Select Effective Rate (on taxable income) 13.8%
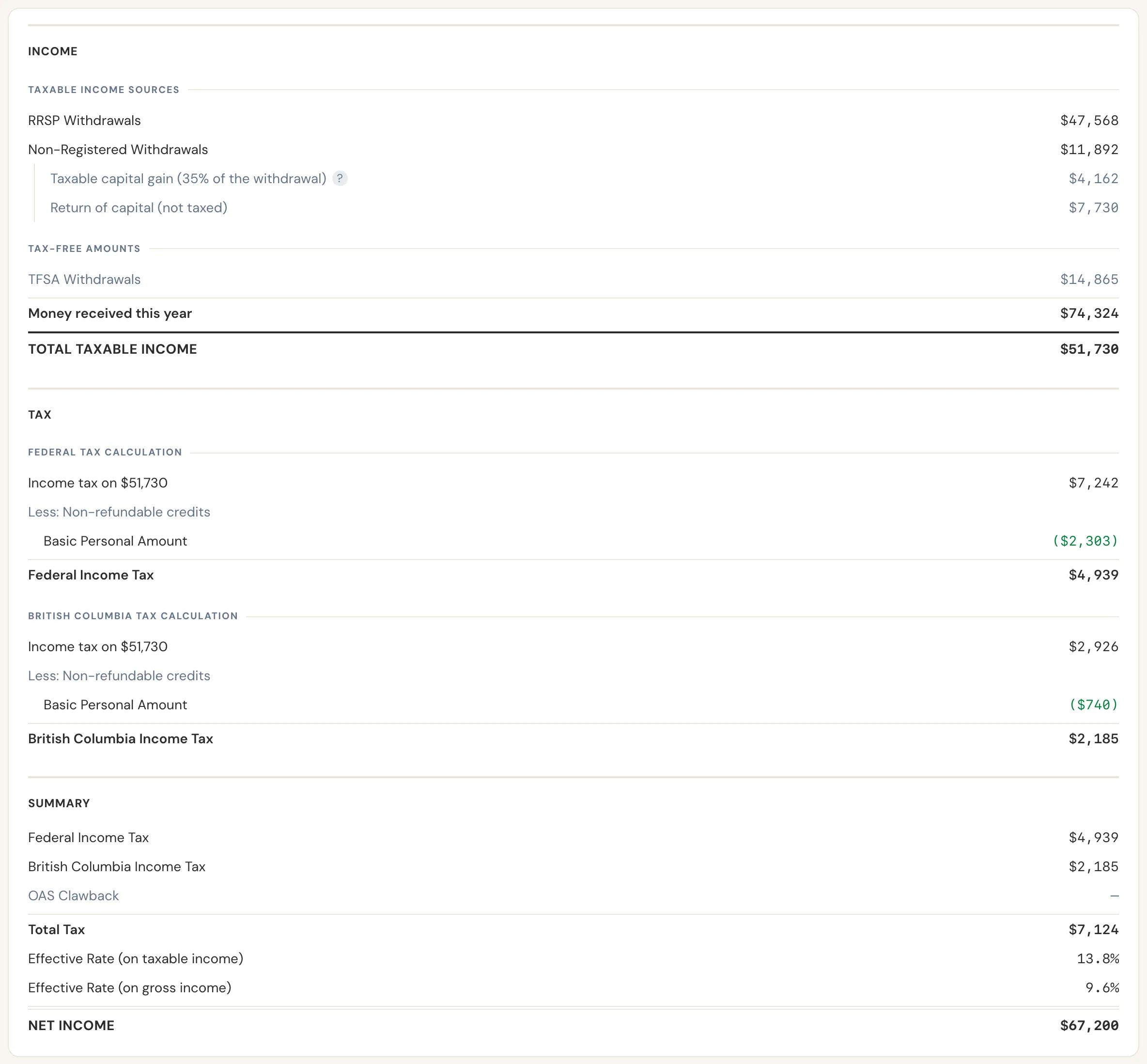The width and height of the screenshot is (1147, 1064). (x=1098, y=959)
